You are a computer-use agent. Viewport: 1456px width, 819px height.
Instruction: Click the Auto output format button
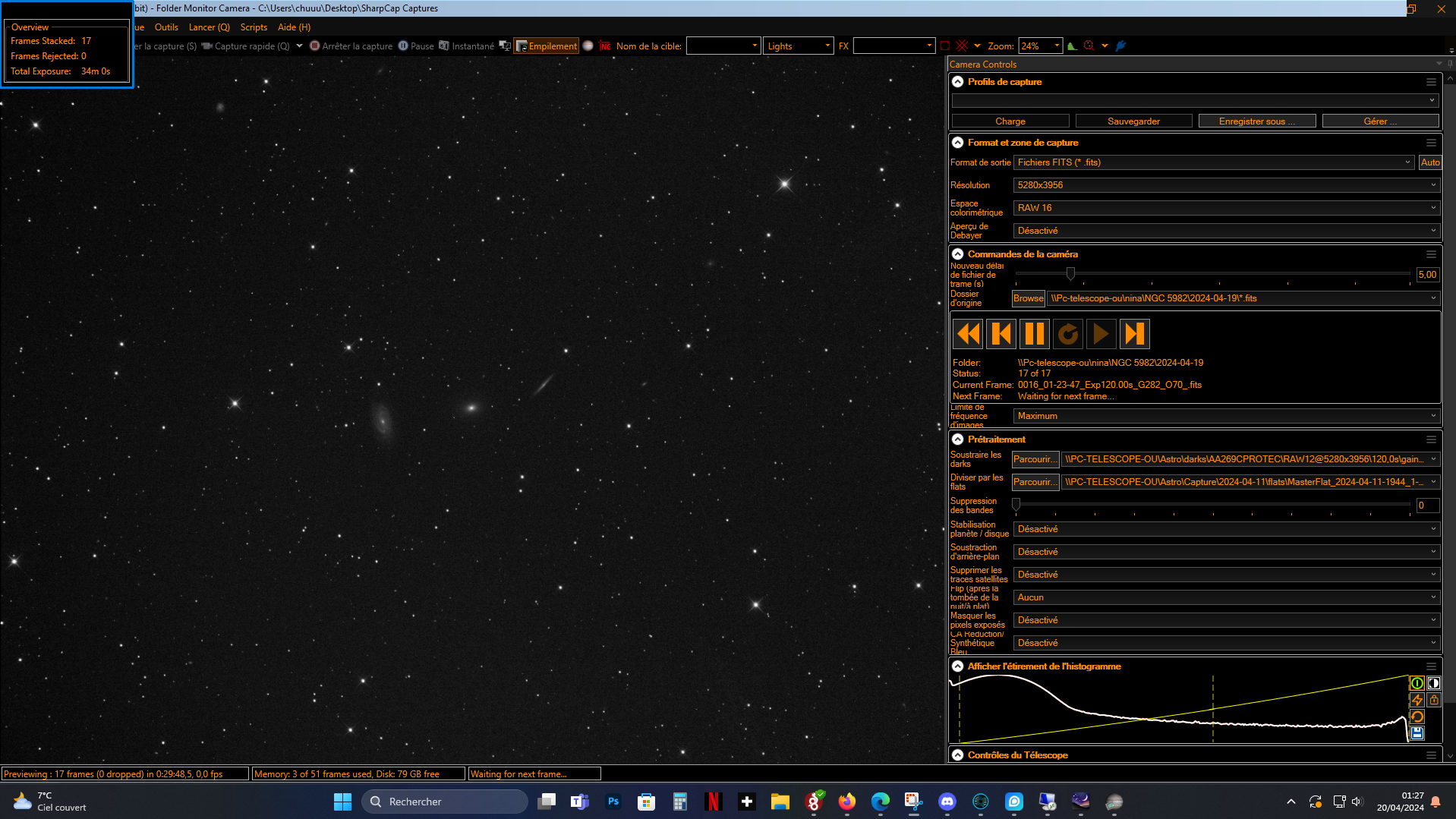(x=1430, y=162)
